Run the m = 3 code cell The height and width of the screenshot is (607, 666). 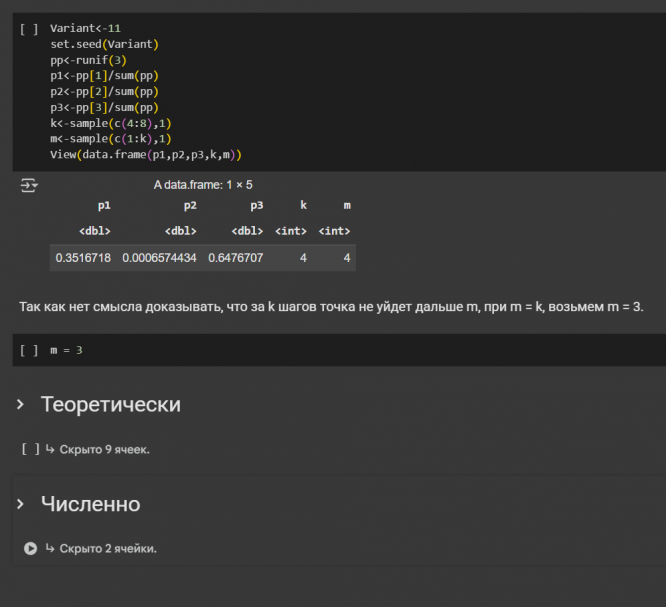tap(28, 350)
